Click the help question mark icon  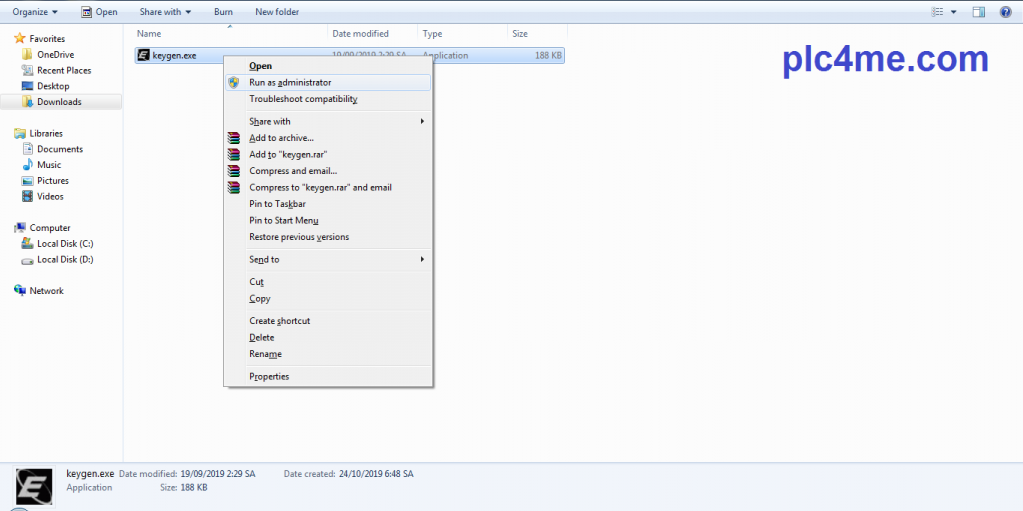click(x=1005, y=12)
